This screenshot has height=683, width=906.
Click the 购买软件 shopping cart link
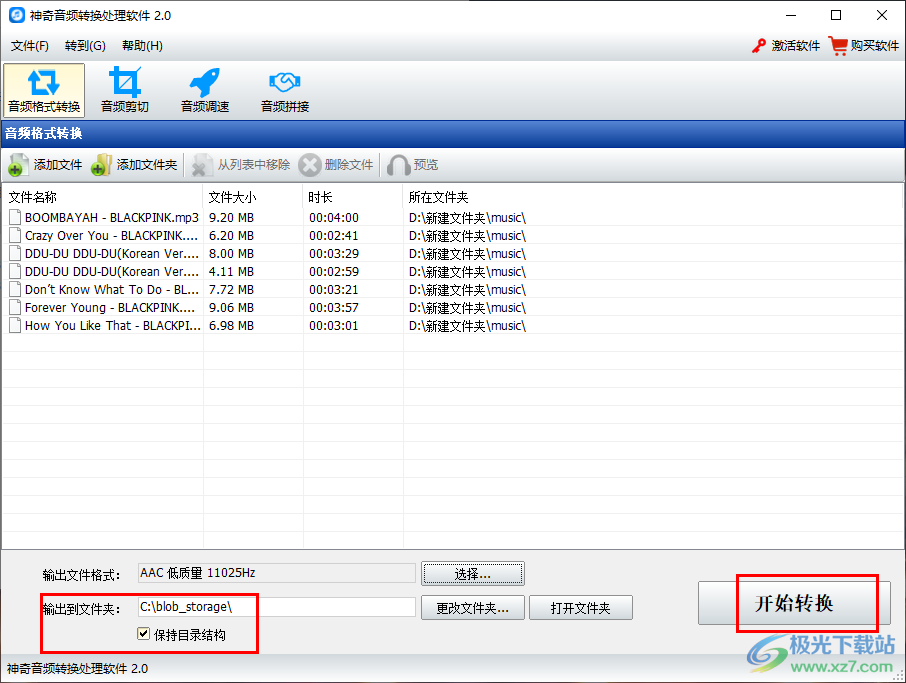[x=864, y=46]
